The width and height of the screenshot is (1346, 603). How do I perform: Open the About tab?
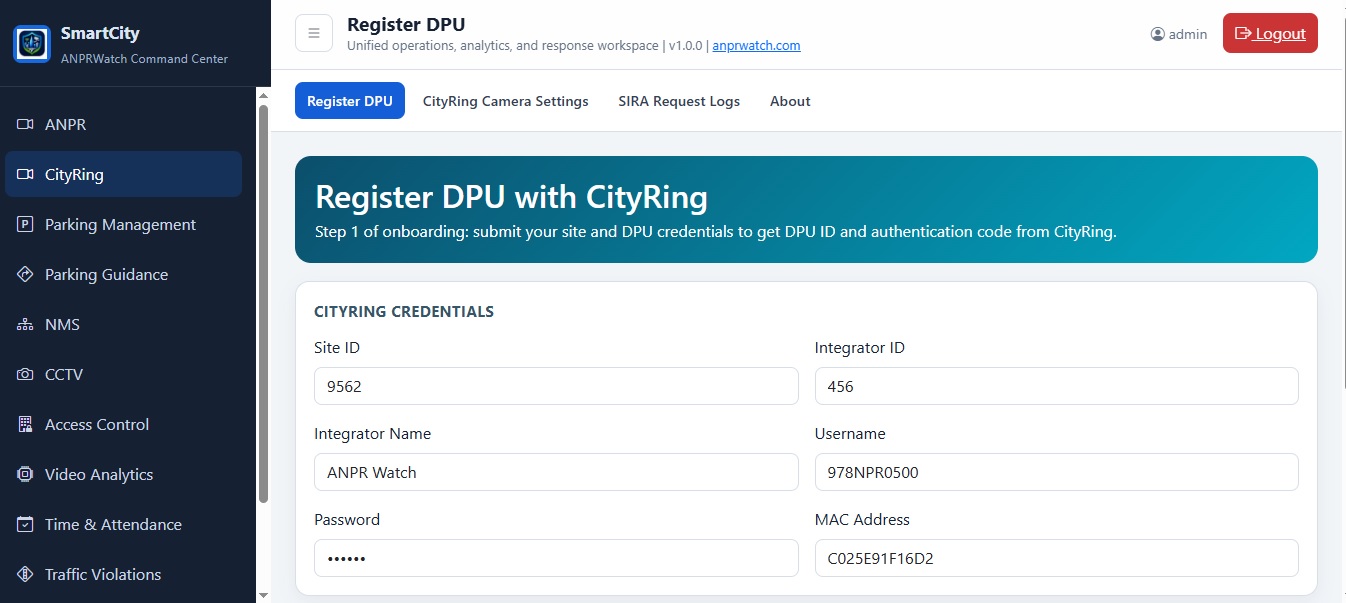click(x=790, y=101)
